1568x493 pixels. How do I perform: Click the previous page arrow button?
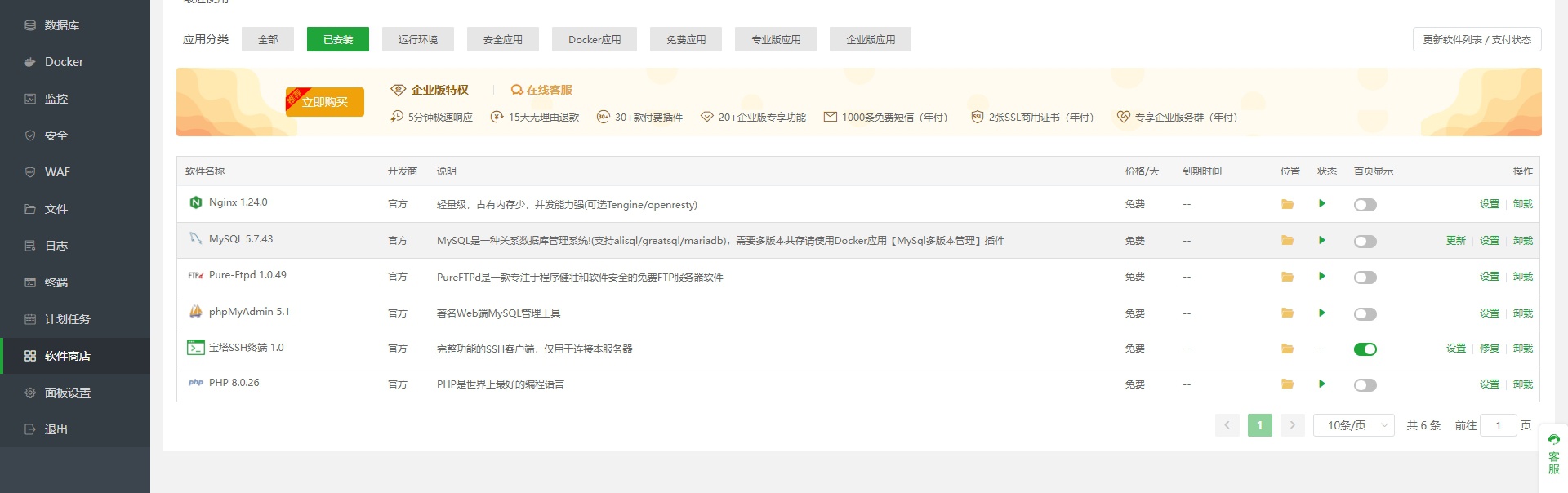(x=1227, y=425)
